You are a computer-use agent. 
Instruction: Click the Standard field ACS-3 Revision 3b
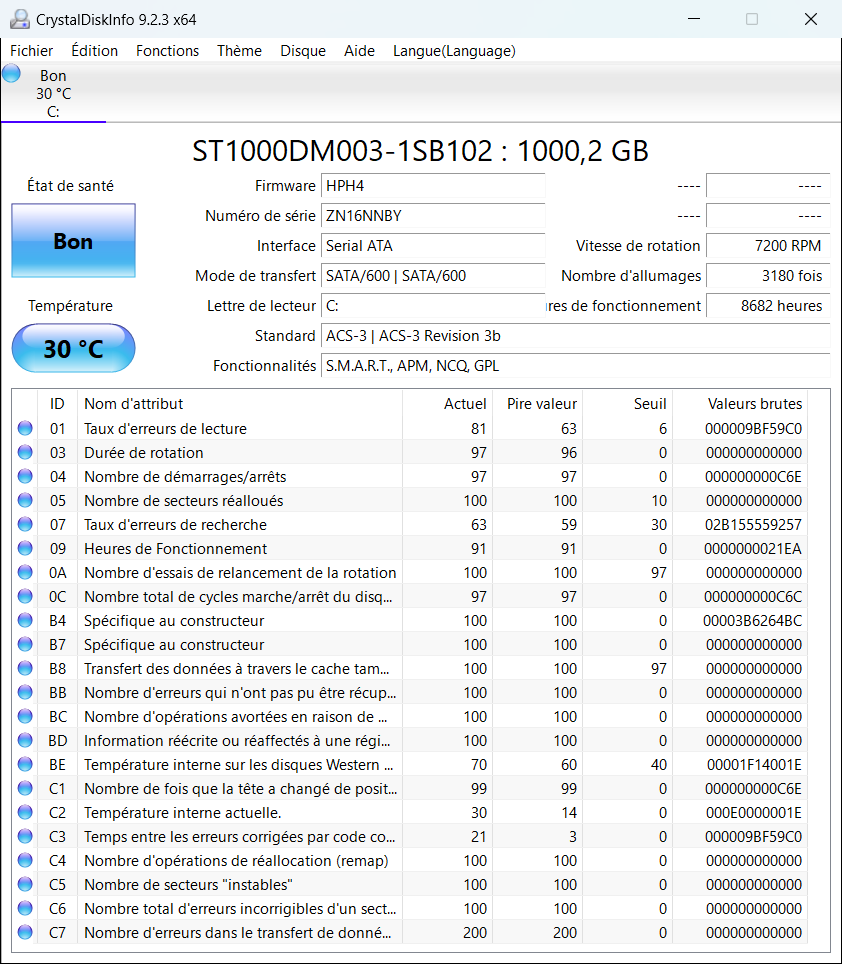click(575, 336)
